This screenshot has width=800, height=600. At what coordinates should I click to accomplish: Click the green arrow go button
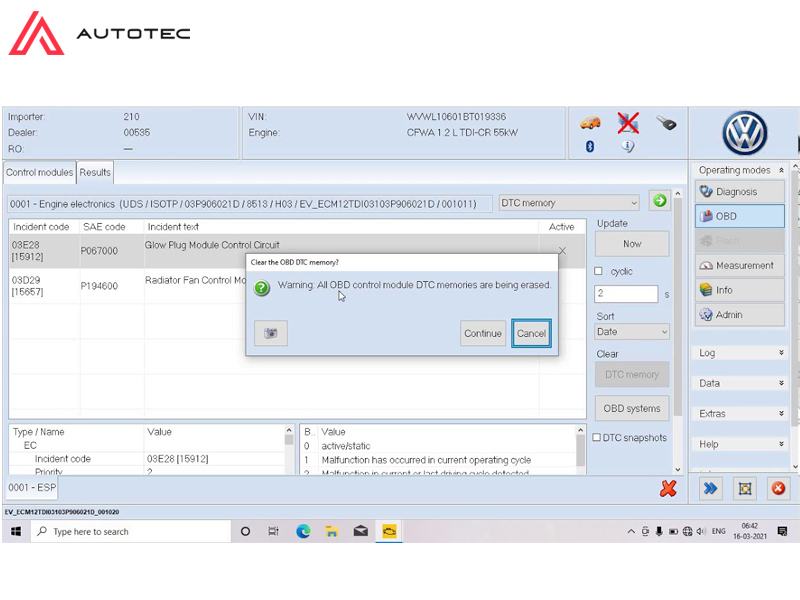pos(659,201)
